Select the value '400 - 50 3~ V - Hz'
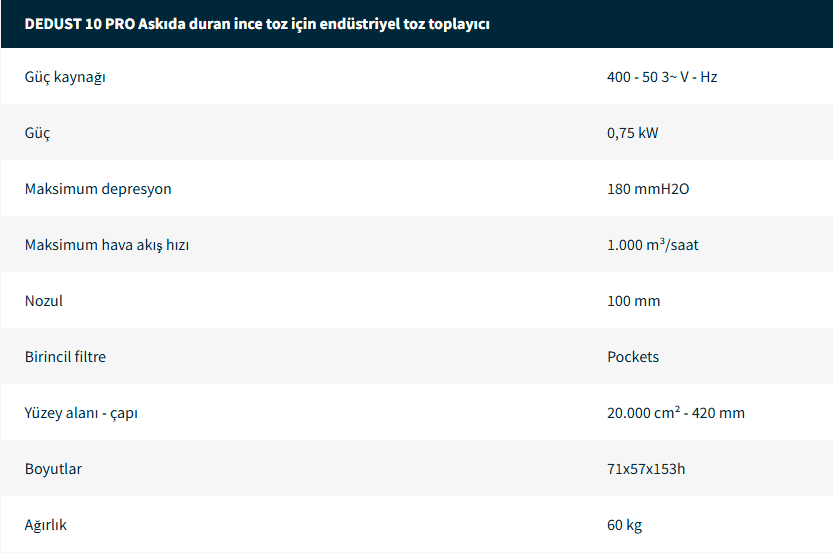 (662, 77)
